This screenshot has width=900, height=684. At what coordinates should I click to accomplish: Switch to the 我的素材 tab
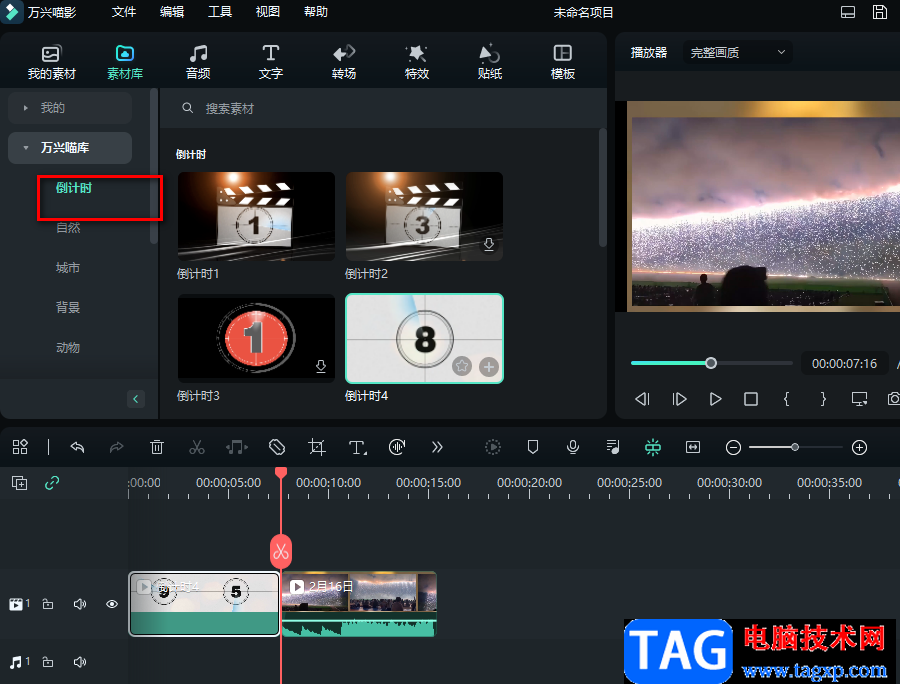tap(52, 62)
